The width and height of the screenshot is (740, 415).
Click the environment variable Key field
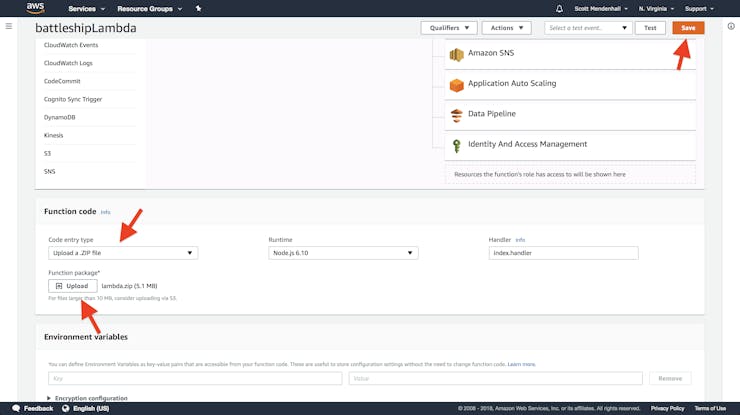tap(195, 378)
